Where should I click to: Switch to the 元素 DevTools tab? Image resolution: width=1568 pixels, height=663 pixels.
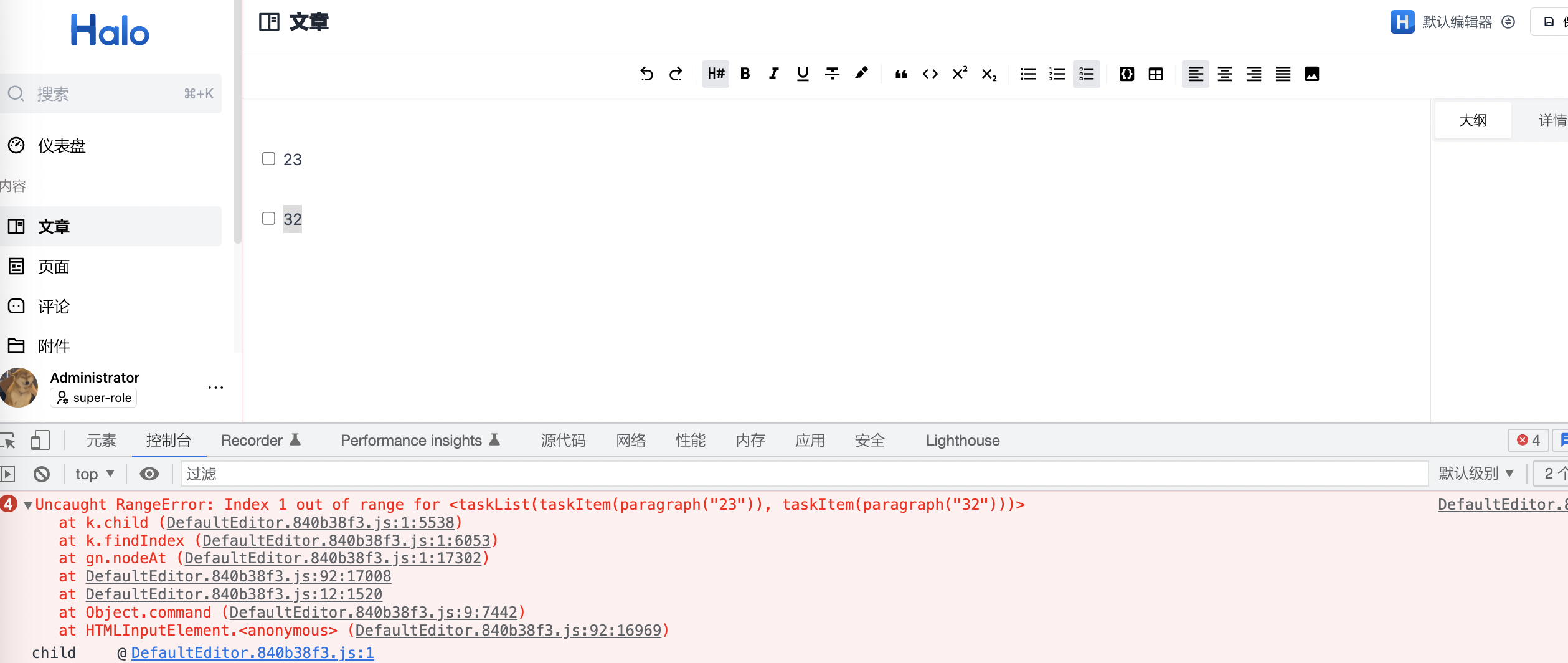coord(102,441)
